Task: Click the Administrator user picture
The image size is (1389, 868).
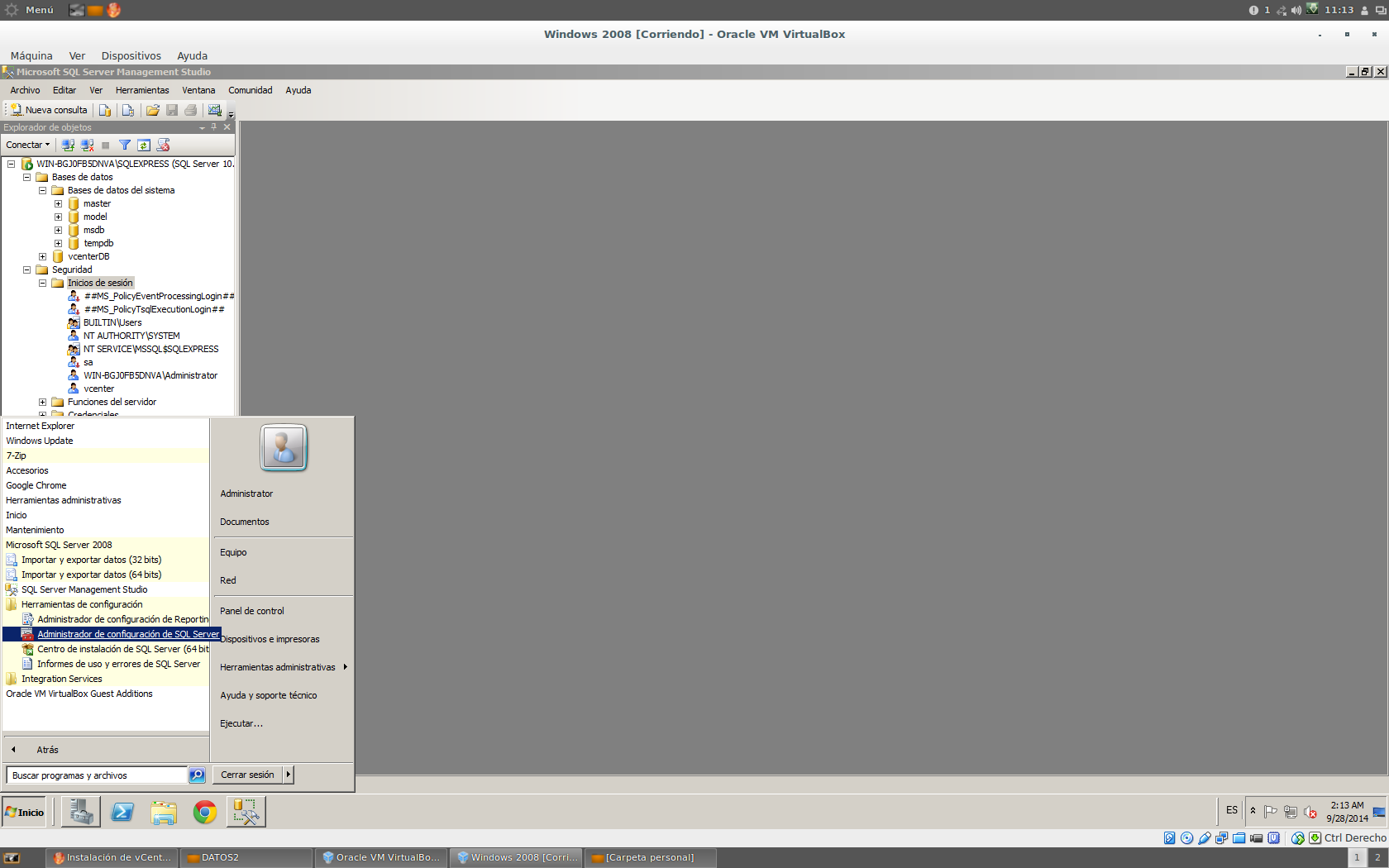Action: coord(283,447)
